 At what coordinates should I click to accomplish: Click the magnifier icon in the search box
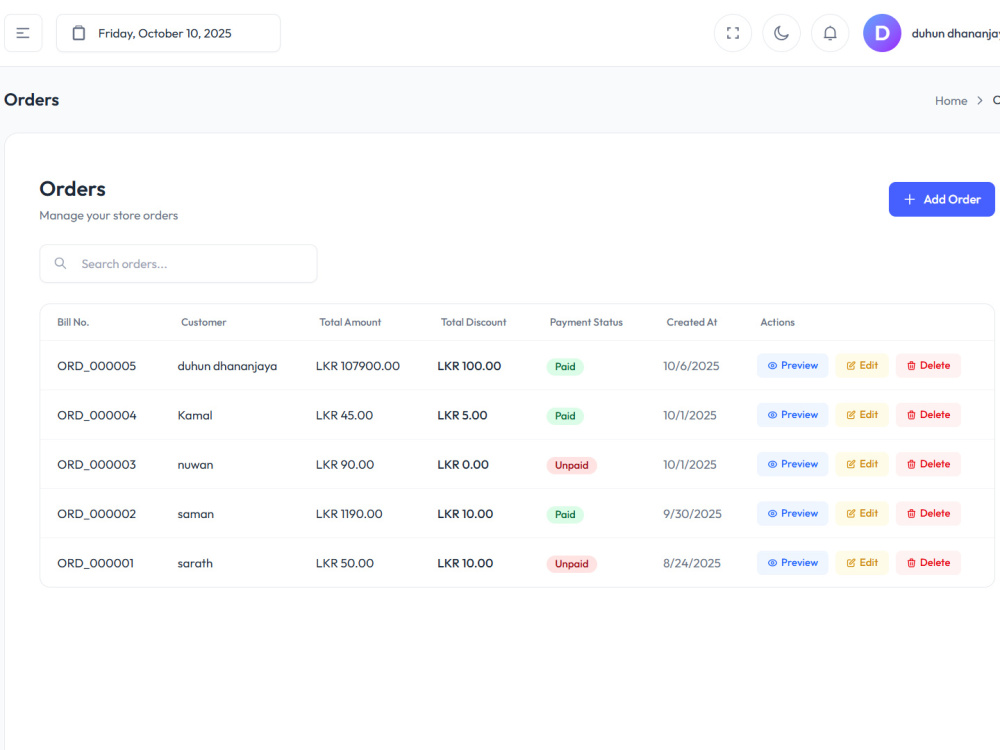pos(61,263)
